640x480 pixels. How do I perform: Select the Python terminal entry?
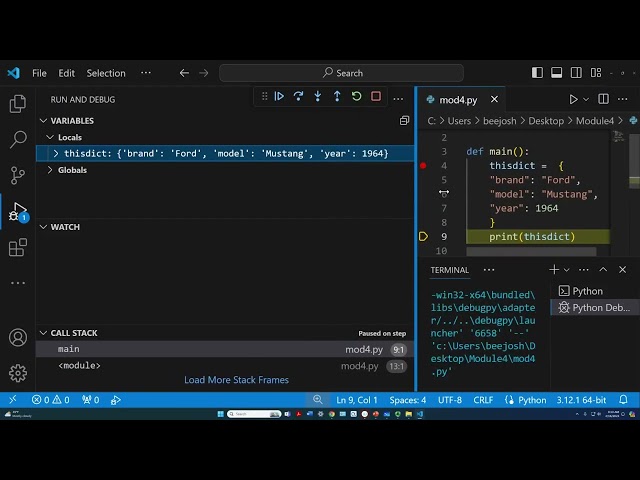point(593,291)
